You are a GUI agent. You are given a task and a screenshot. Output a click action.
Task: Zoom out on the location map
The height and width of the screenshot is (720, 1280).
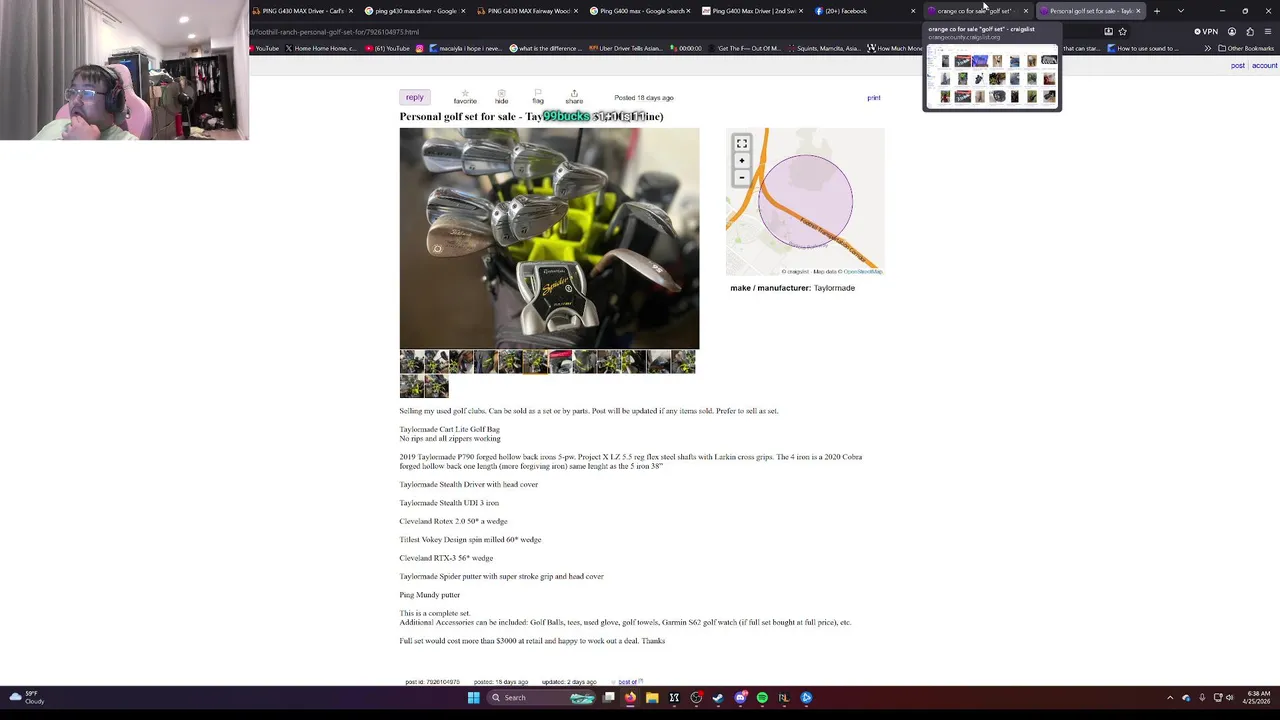742,177
